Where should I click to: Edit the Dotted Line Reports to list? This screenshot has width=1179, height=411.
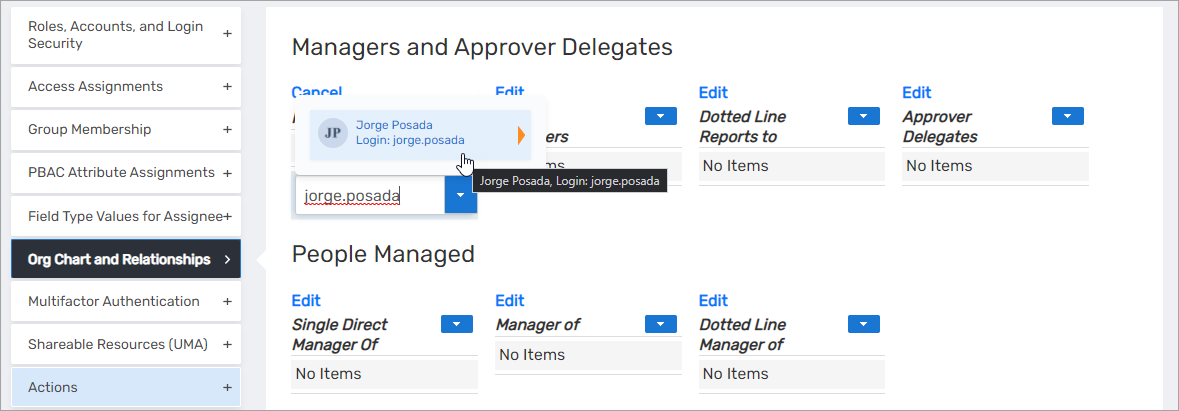click(x=713, y=92)
